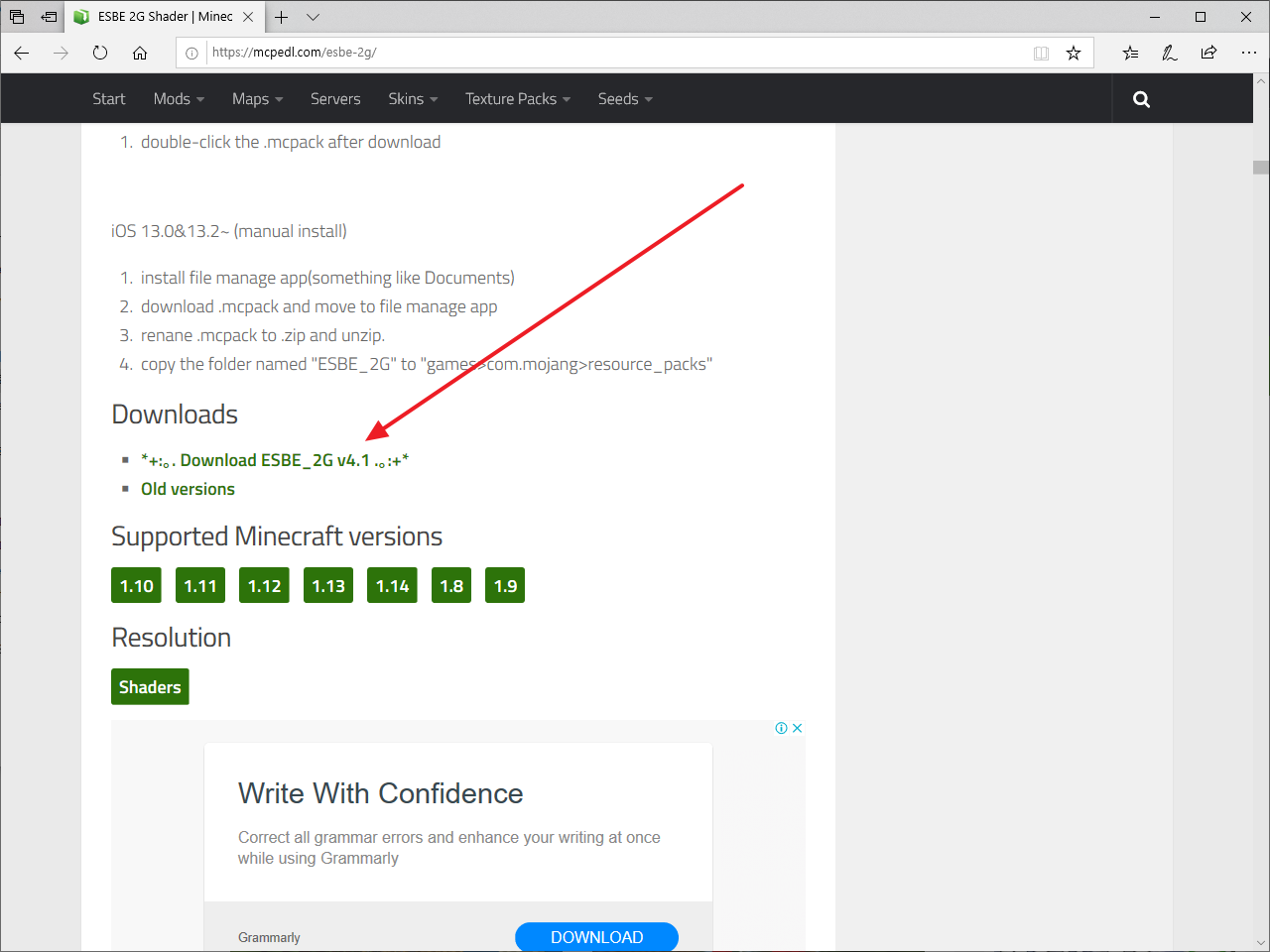Open a new tab
The width and height of the screenshot is (1270, 952).
click(x=282, y=17)
